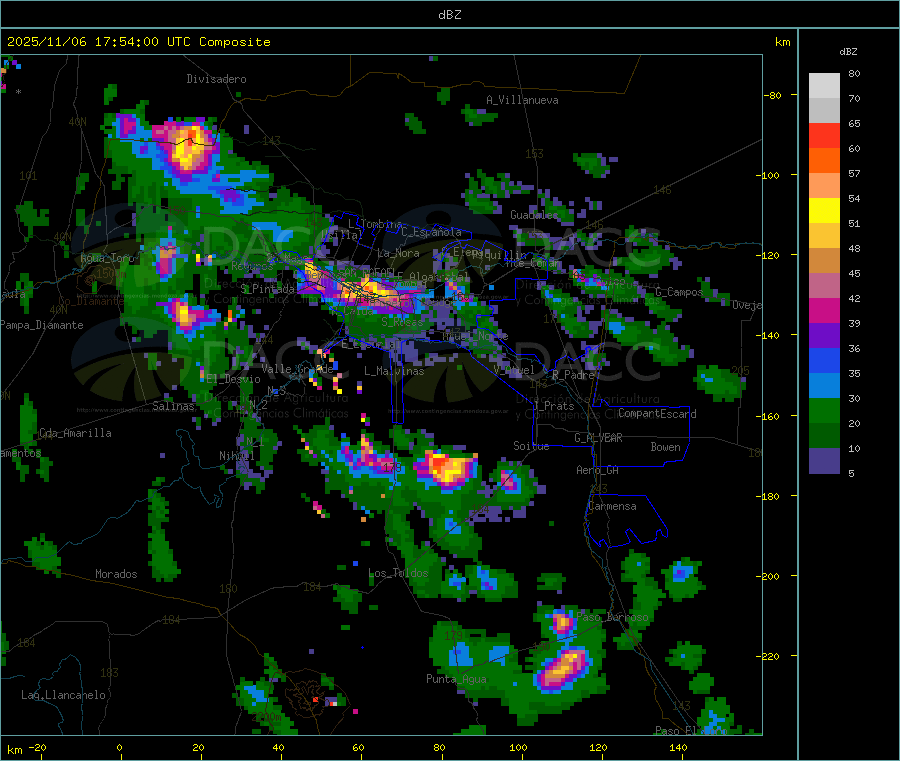Click the -220 km vertical axis tick label
900x761 pixels.
point(769,657)
